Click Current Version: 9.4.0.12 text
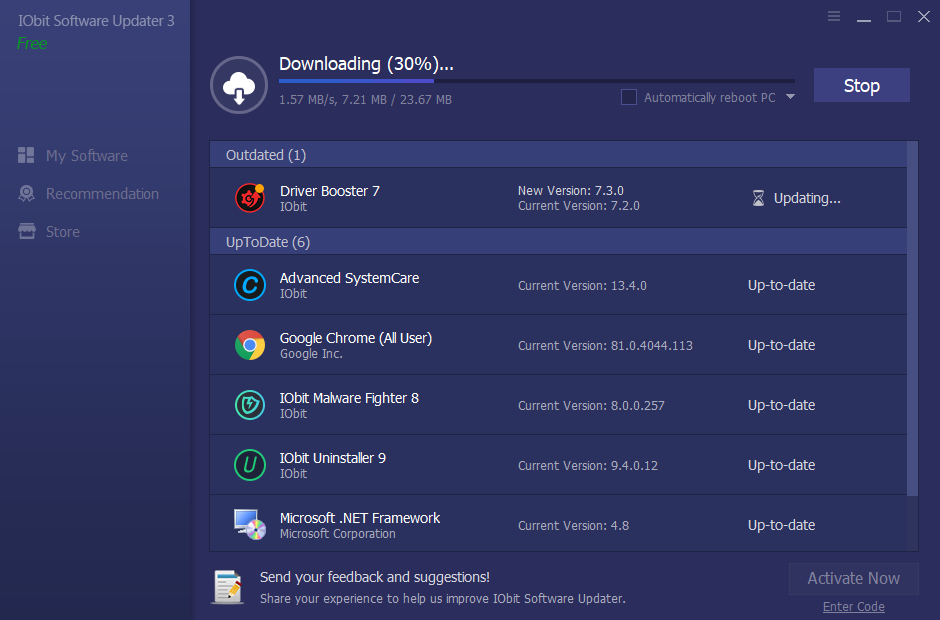 click(x=588, y=465)
